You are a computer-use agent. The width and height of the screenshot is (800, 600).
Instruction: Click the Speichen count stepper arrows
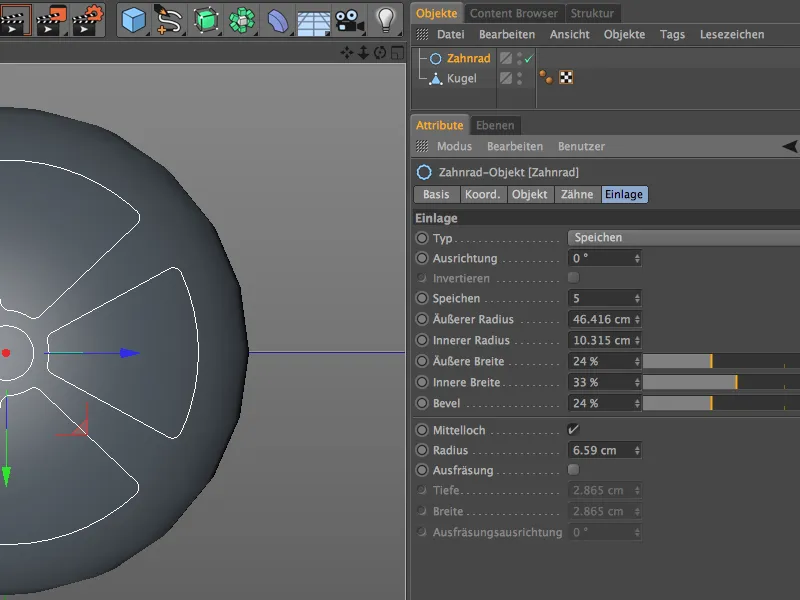pos(637,298)
